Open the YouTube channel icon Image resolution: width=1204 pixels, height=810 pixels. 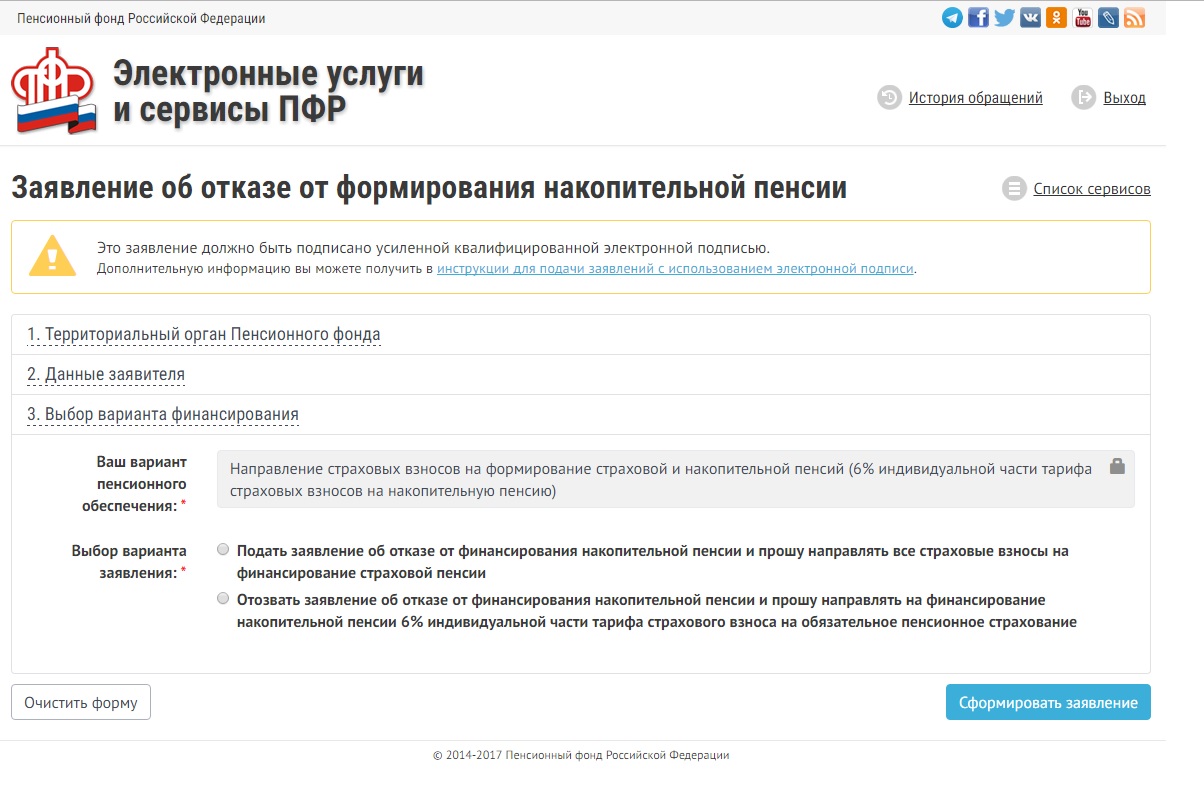1082,18
